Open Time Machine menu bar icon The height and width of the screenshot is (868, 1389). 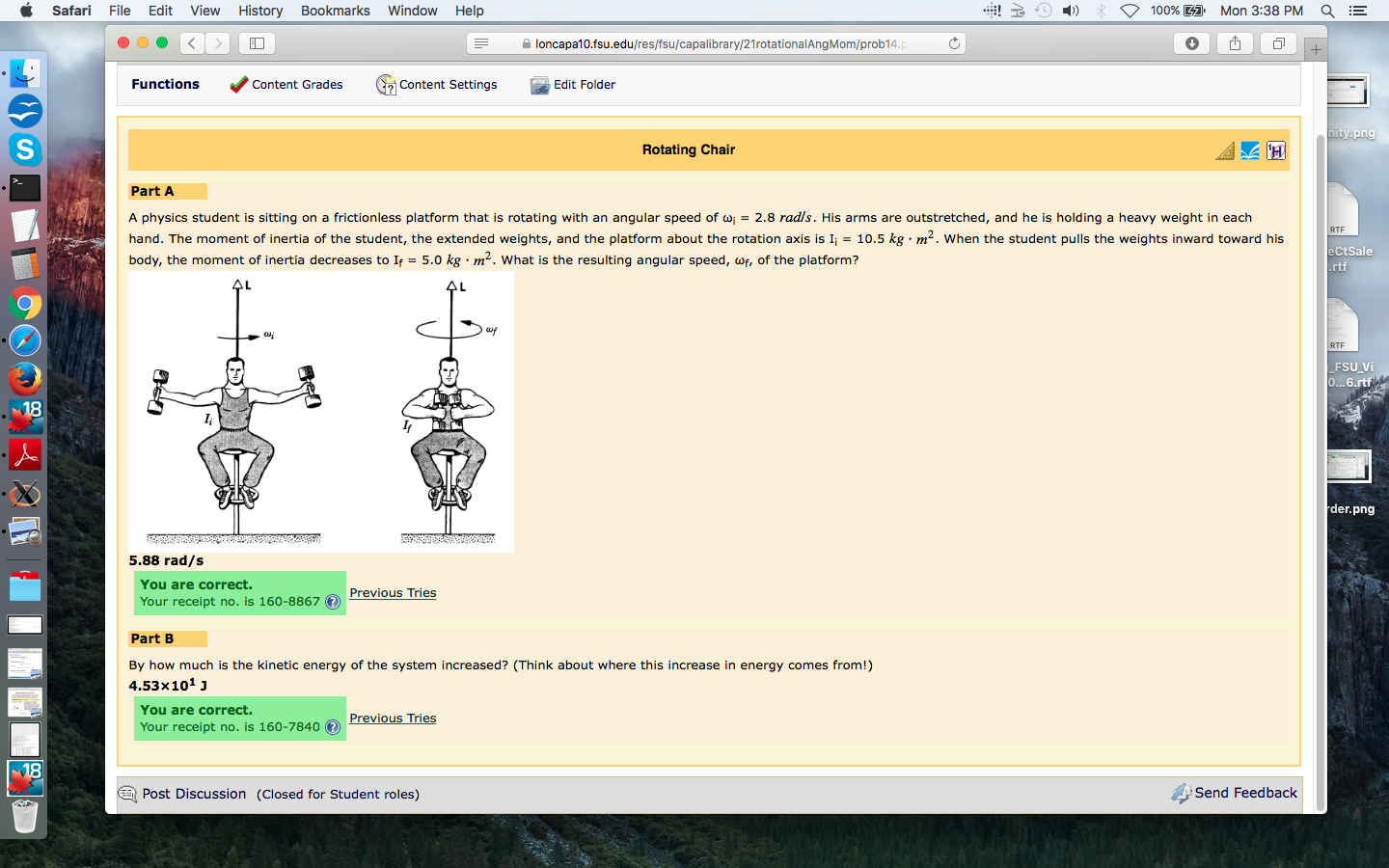(1044, 11)
